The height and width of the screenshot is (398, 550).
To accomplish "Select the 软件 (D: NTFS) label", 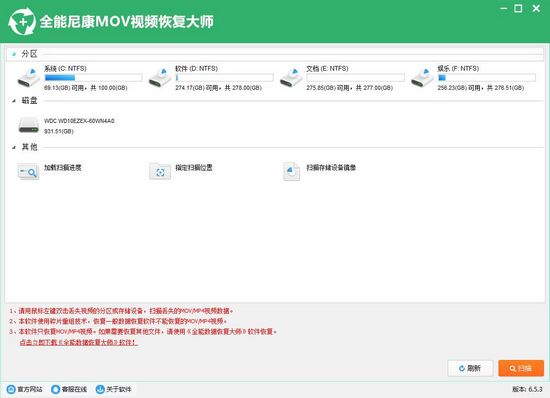I will 196,68.
